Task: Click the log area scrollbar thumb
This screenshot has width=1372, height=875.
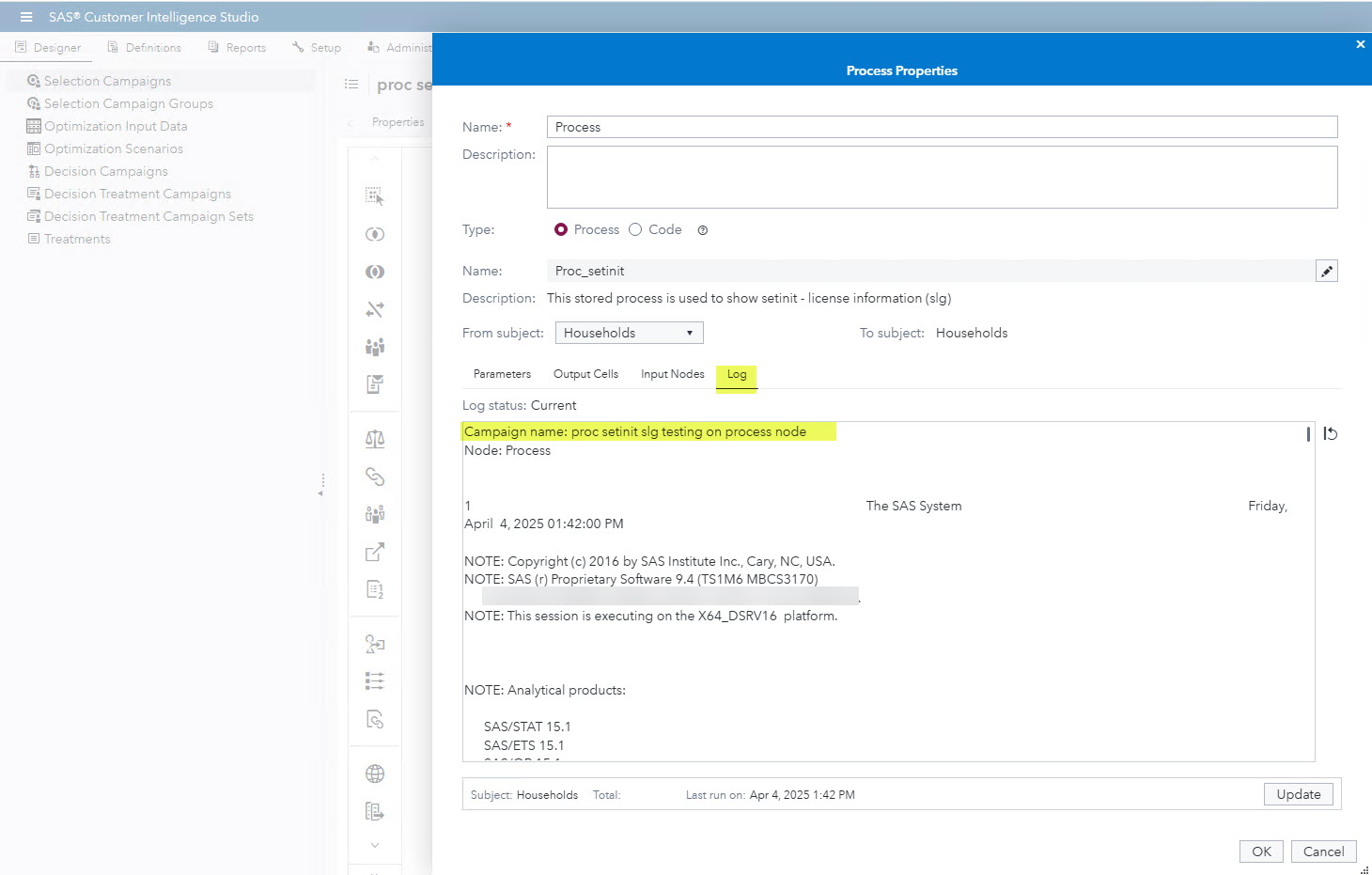Action: [1308, 433]
